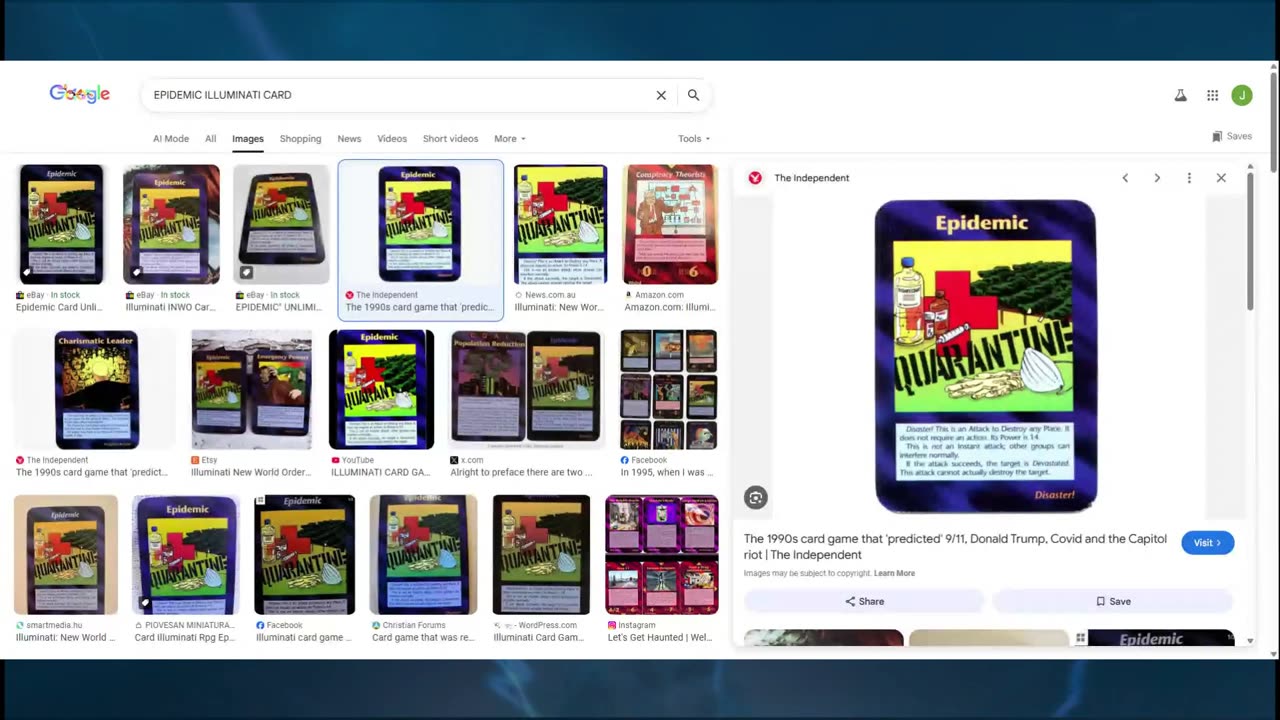
Task: Open the Learn More copyright link
Action: pyautogui.click(x=894, y=573)
